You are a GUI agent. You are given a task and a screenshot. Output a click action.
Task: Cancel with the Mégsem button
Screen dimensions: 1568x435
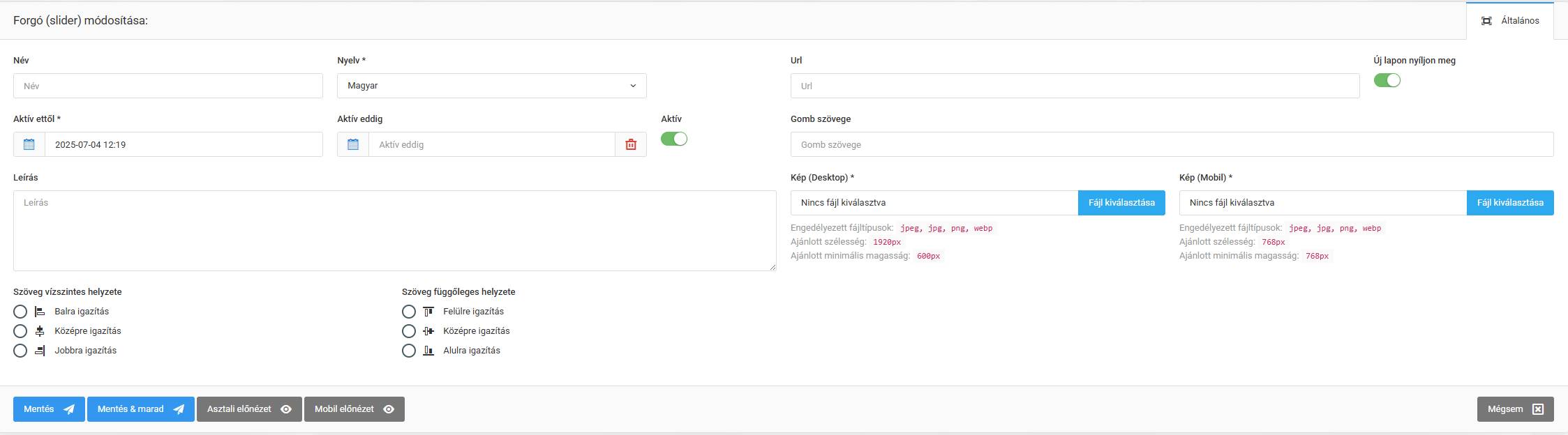[x=1515, y=409]
